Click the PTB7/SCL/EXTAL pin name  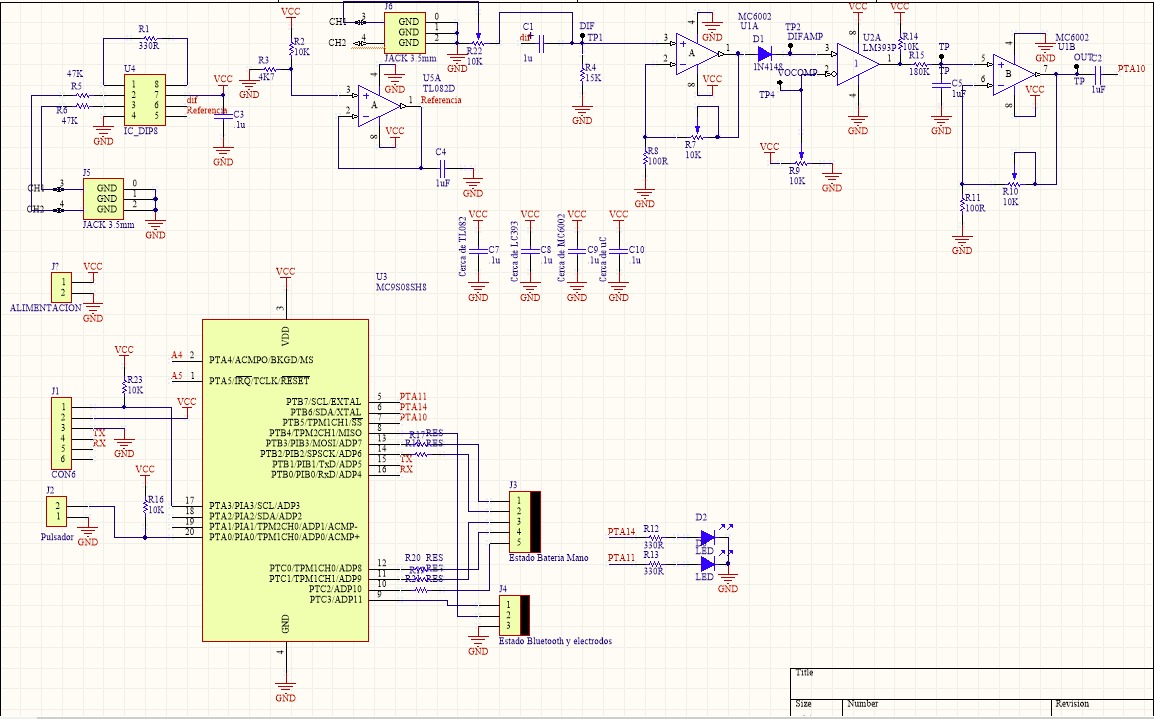pos(324,402)
